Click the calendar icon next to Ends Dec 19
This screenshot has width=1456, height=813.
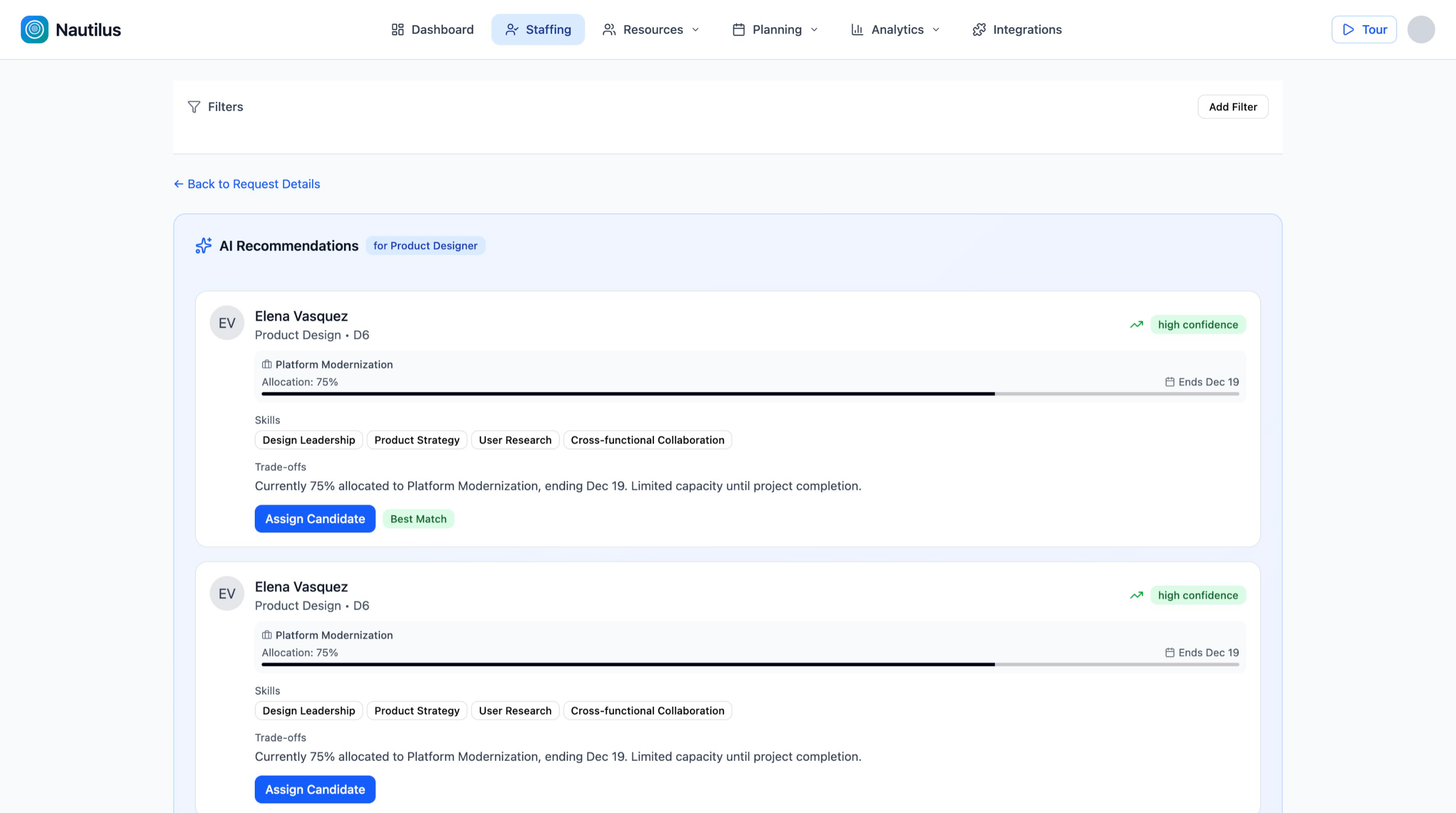1171,382
